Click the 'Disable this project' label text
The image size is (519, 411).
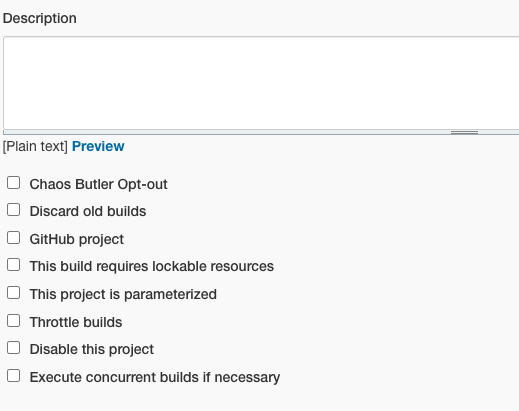pyautogui.click(x=92, y=349)
